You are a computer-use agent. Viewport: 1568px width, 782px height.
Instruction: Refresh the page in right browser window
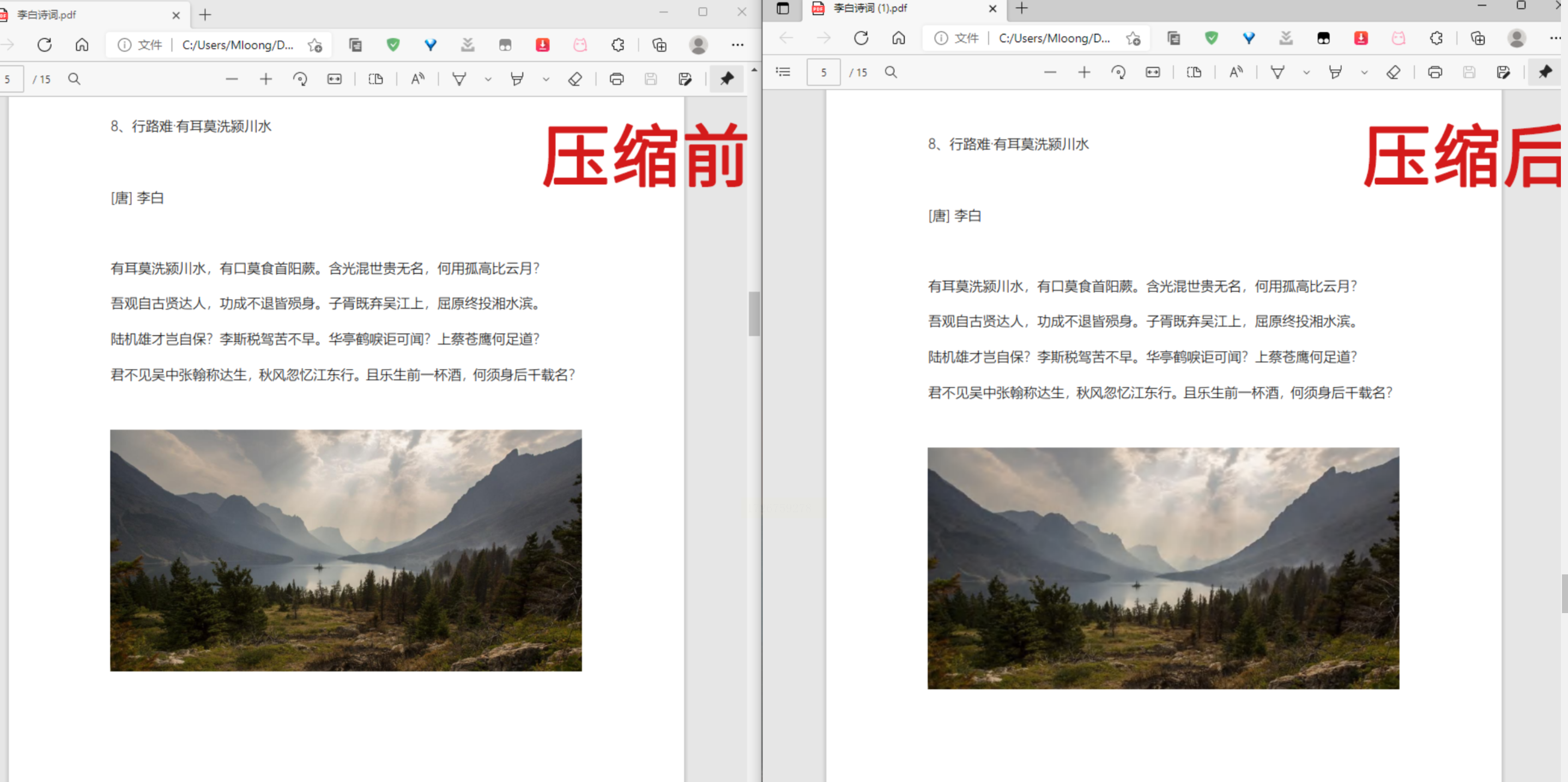click(x=861, y=38)
